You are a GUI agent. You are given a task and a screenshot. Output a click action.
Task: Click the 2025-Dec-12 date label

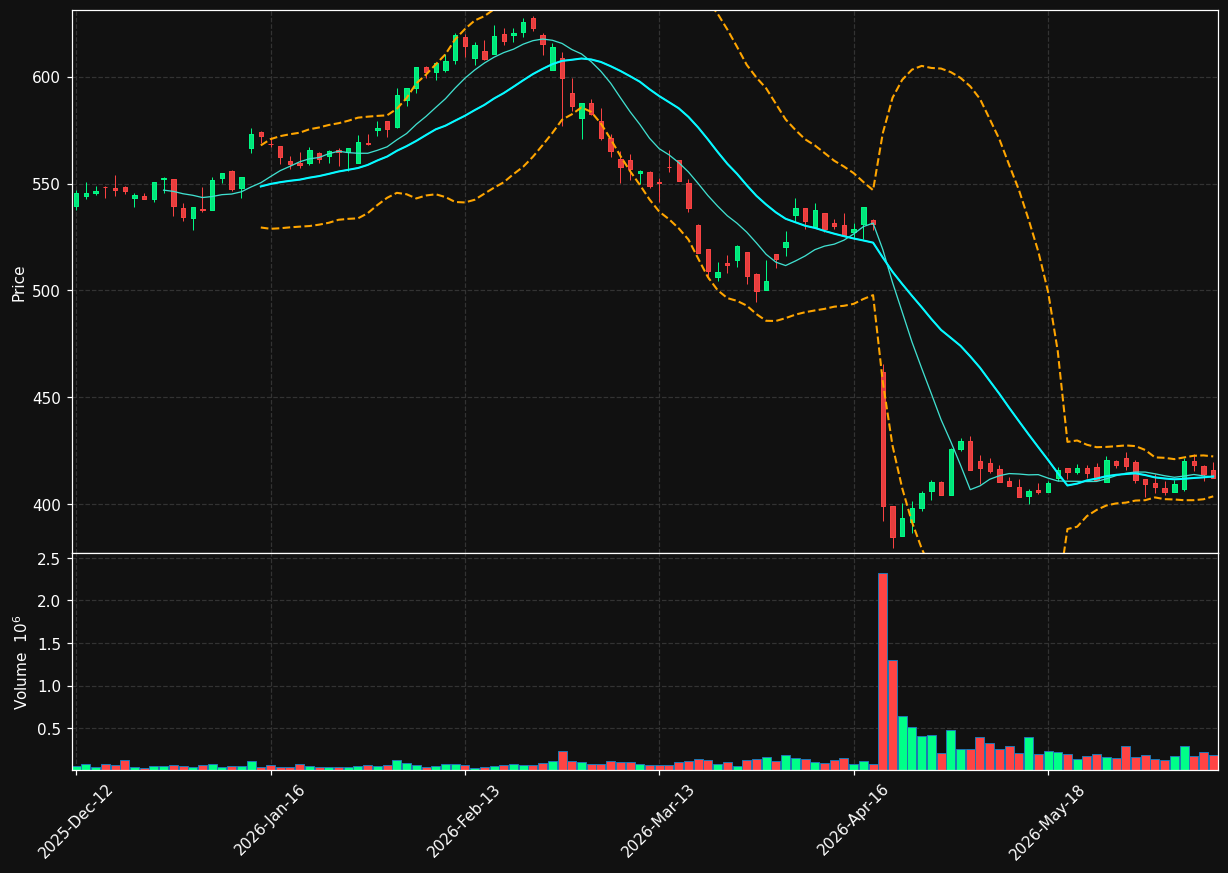76,822
